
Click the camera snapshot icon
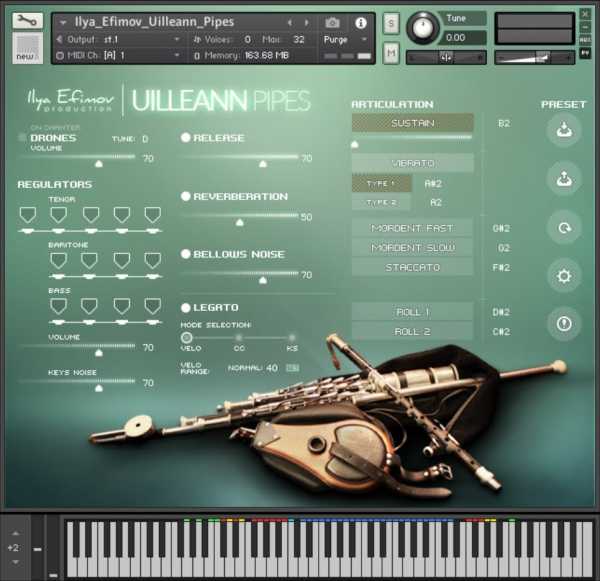point(332,22)
